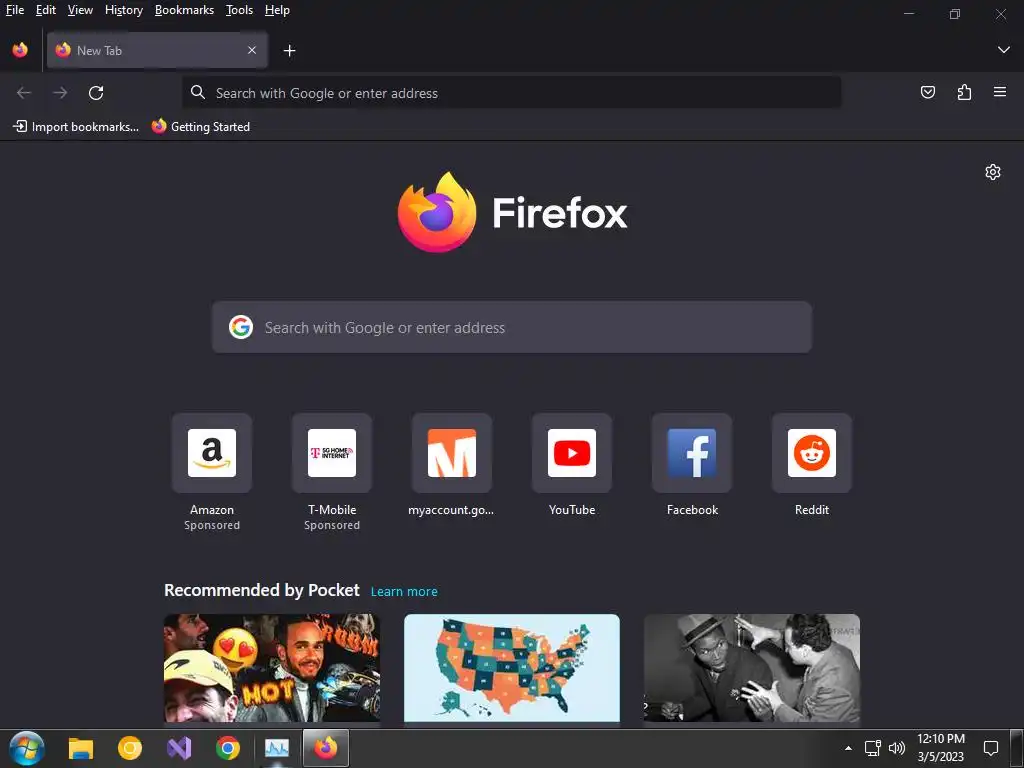Screen dimensions: 1024x768
Task: Open the yellow circle taskbar app
Action: [129, 748]
